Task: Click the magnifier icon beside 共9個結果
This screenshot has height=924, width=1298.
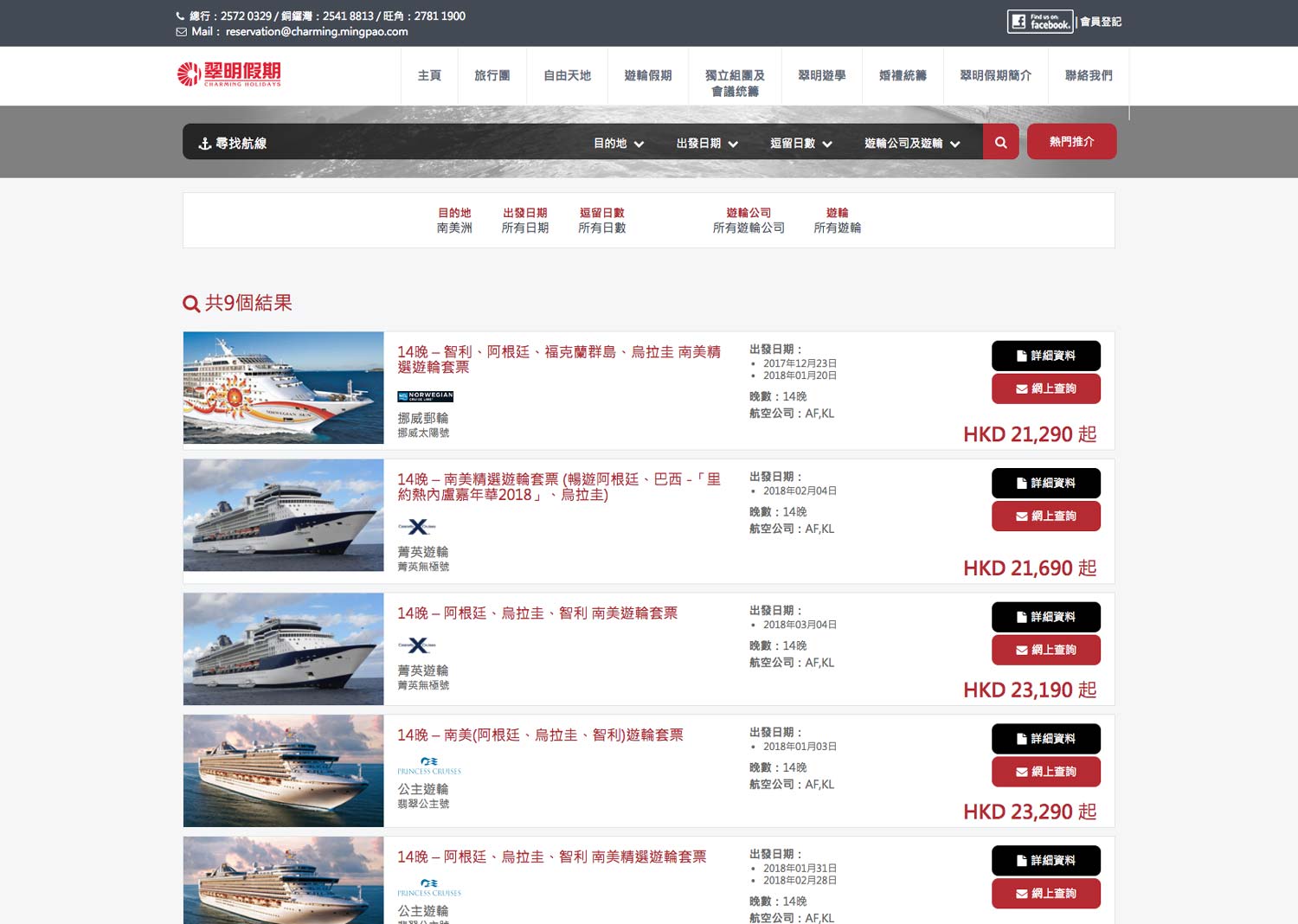Action: point(191,304)
